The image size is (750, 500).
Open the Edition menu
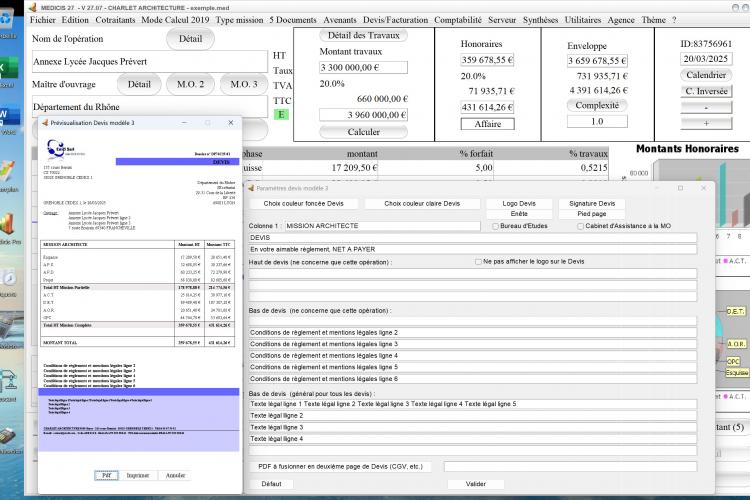[x=75, y=20]
